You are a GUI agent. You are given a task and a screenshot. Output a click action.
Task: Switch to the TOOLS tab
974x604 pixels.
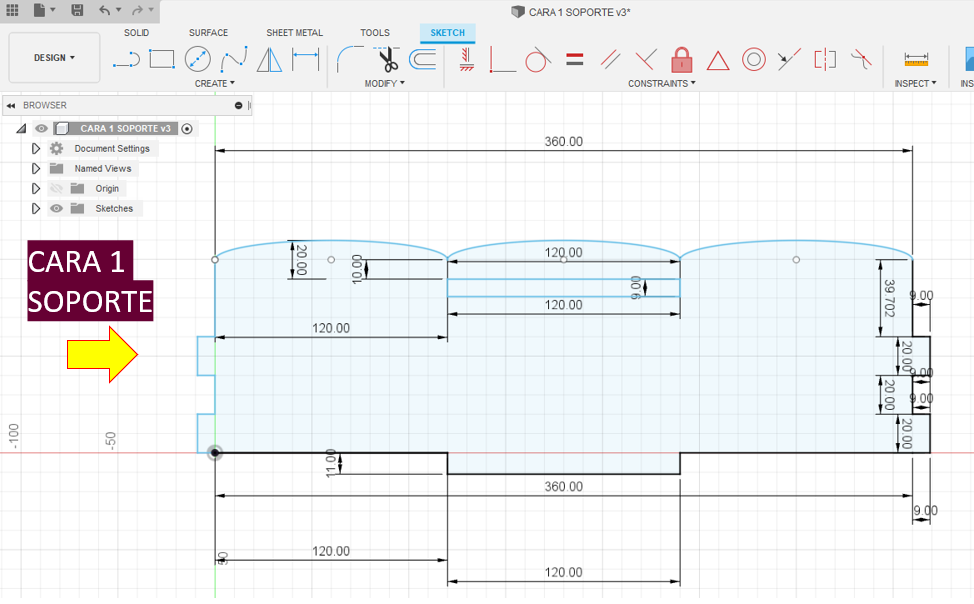click(375, 33)
